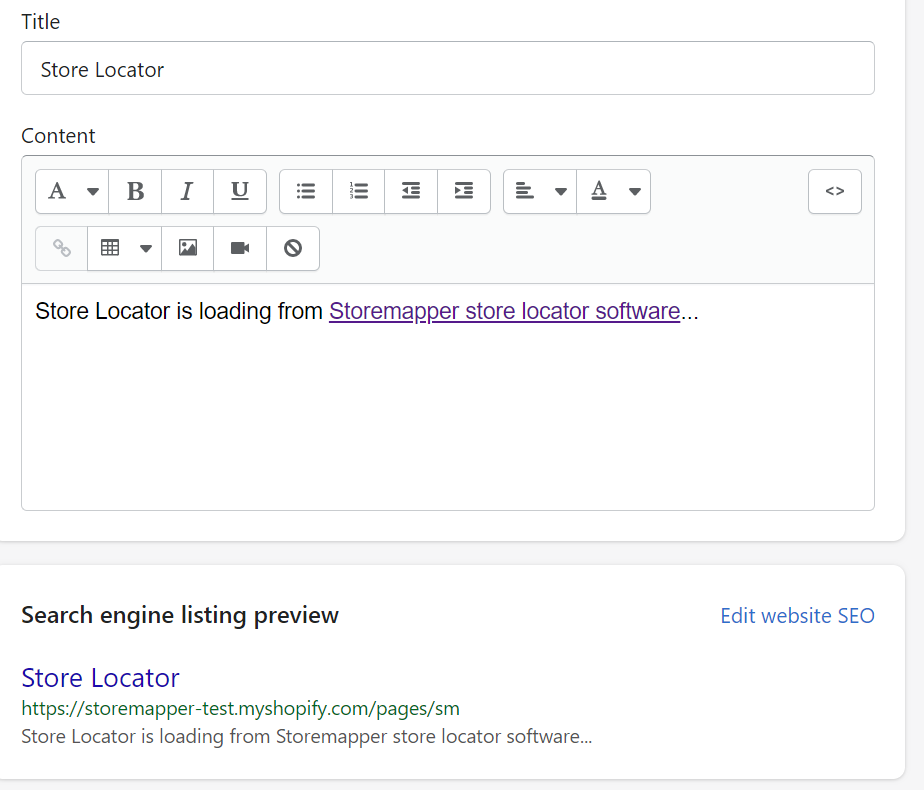Insert an image into the content

tap(187, 248)
